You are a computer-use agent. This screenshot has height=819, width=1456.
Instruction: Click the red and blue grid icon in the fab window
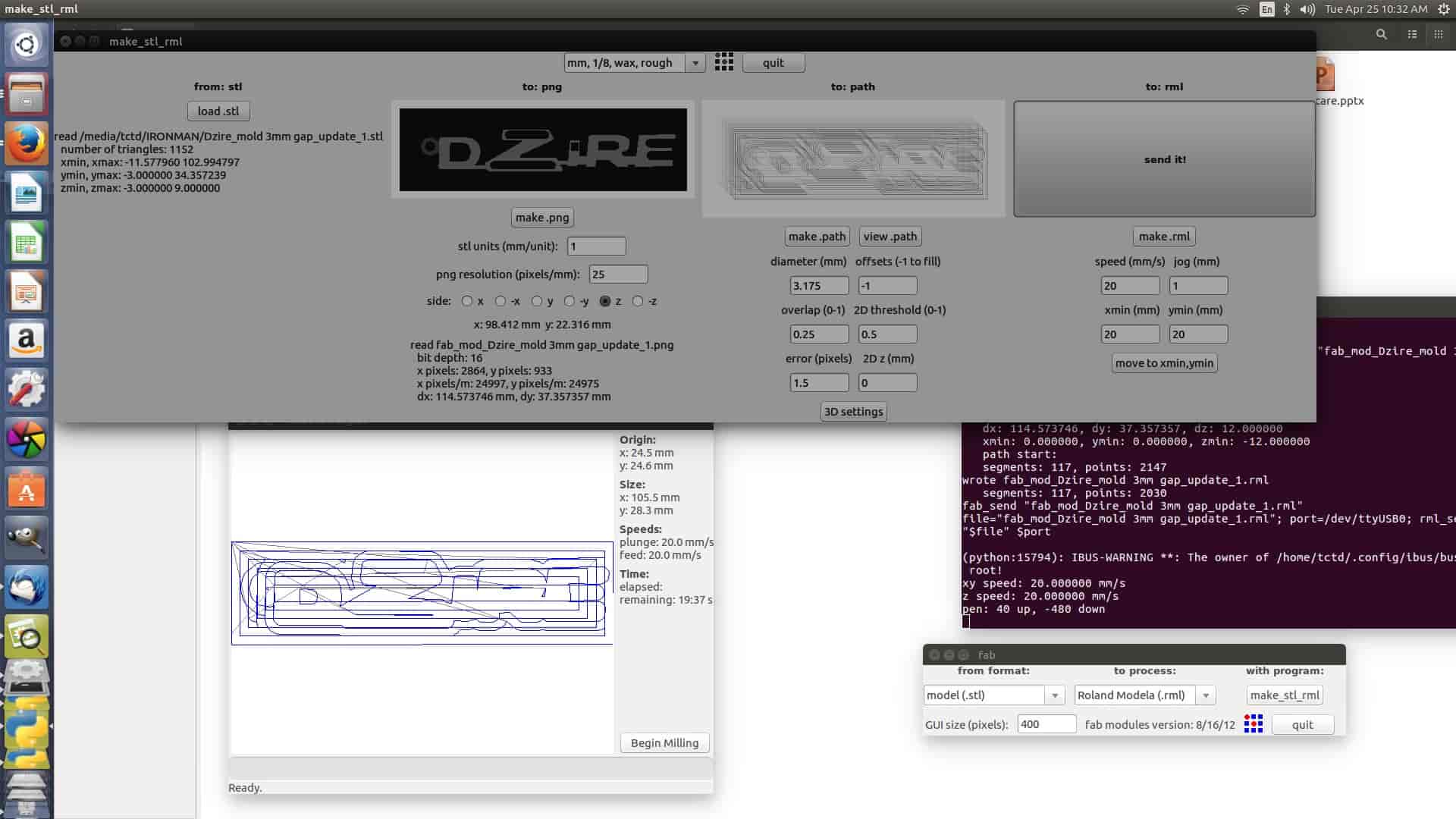click(x=1254, y=724)
